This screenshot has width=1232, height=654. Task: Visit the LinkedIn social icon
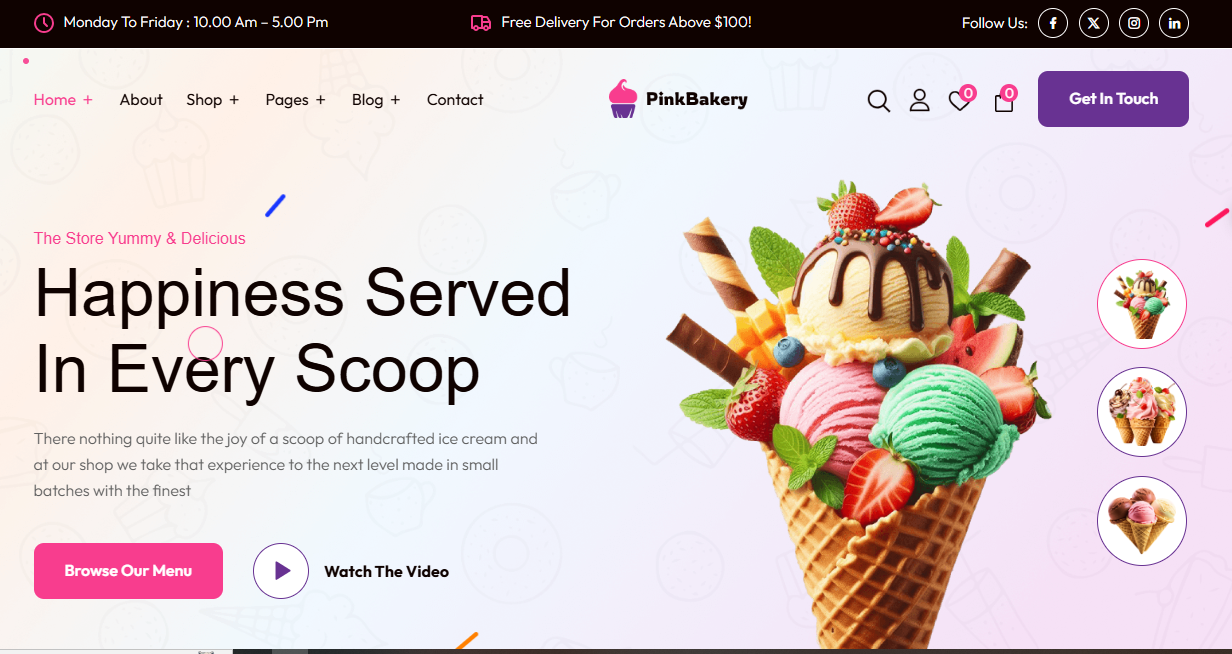click(1174, 23)
